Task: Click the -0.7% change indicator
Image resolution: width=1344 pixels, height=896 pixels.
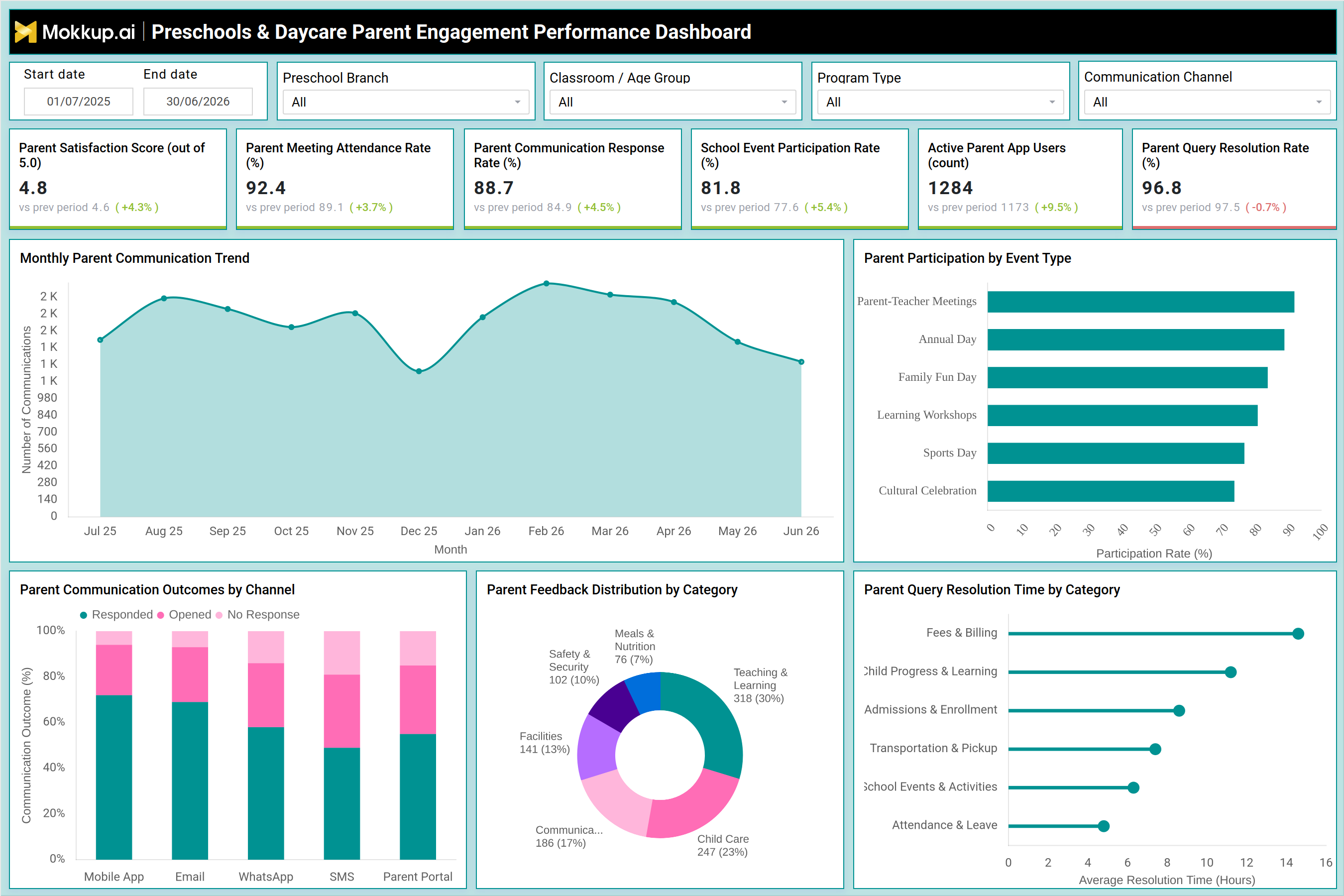Action: pos(1266,208)
